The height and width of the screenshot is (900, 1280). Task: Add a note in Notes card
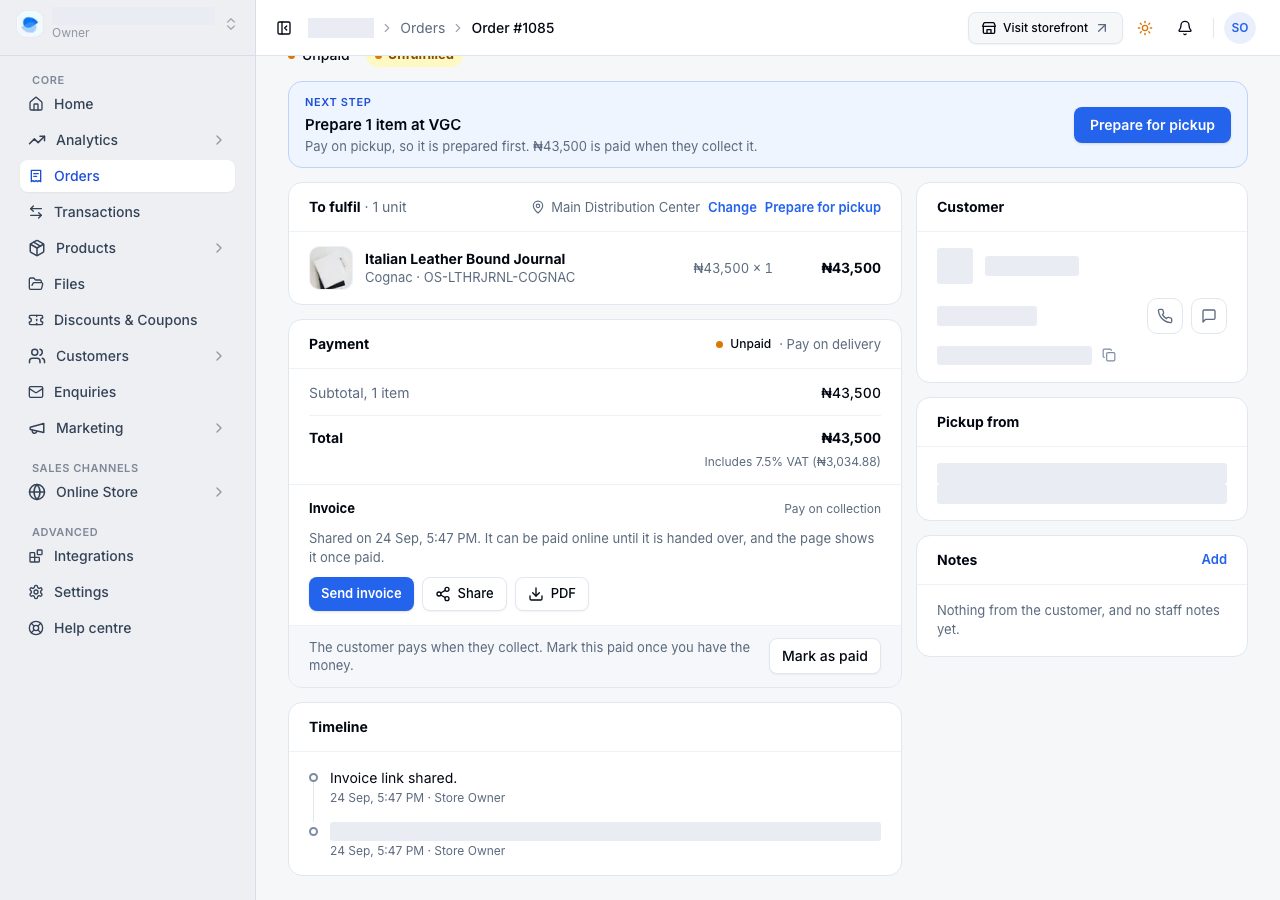[x=1214, y=560]
